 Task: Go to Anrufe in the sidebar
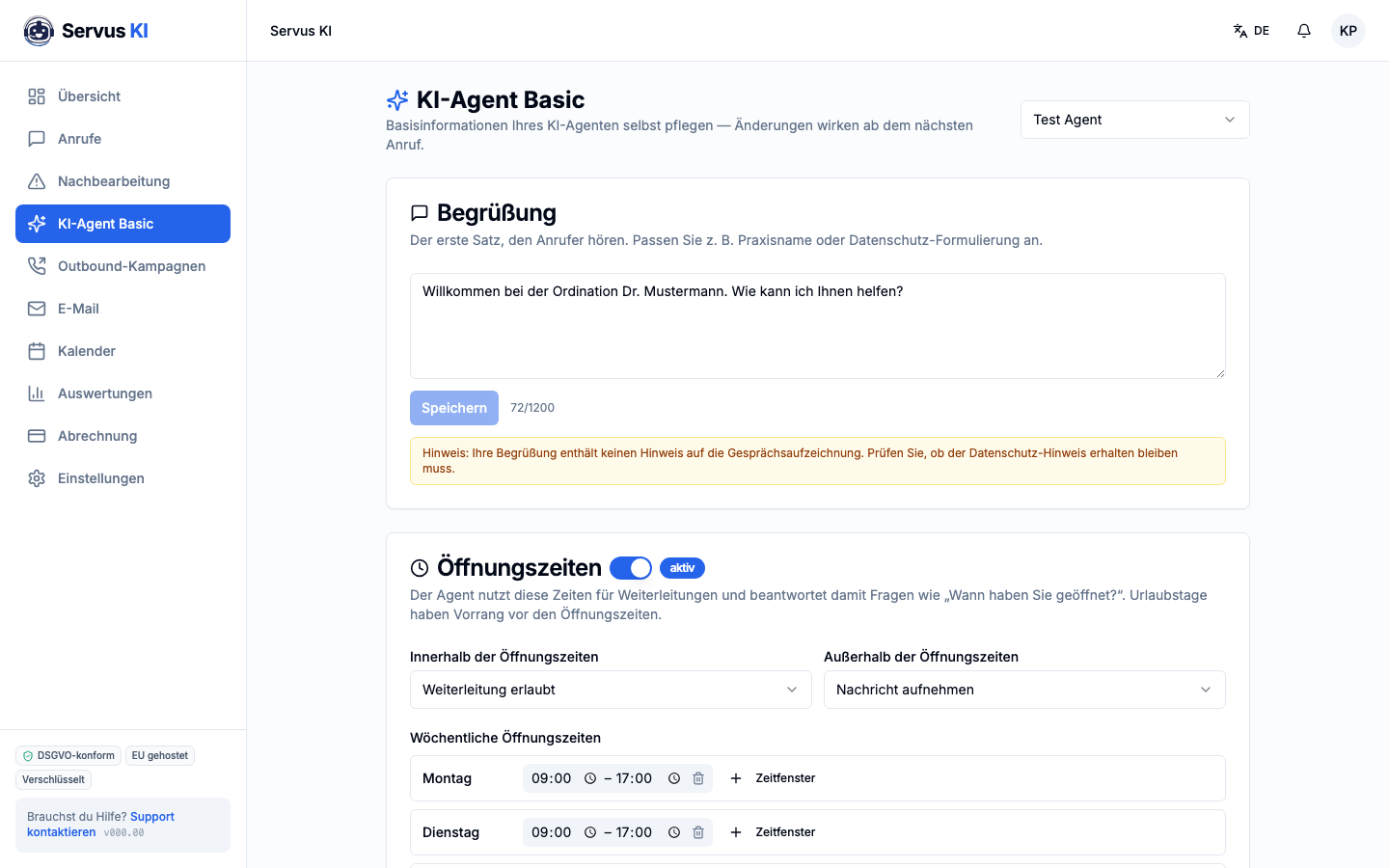point(123,139)
